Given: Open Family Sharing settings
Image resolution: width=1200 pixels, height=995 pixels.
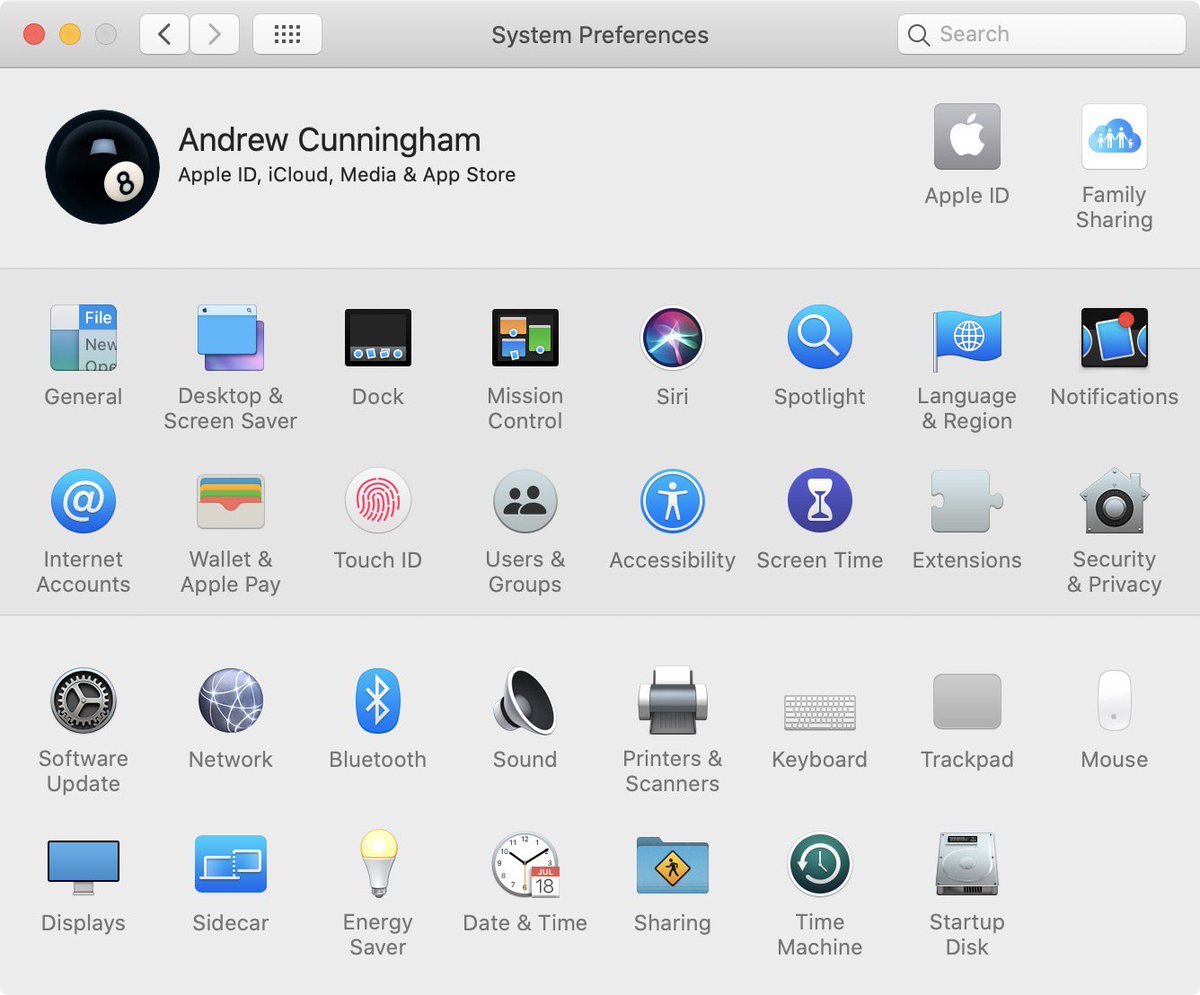Looking at the screenshot, I should pyautogui.click(x=1114, y=137).
